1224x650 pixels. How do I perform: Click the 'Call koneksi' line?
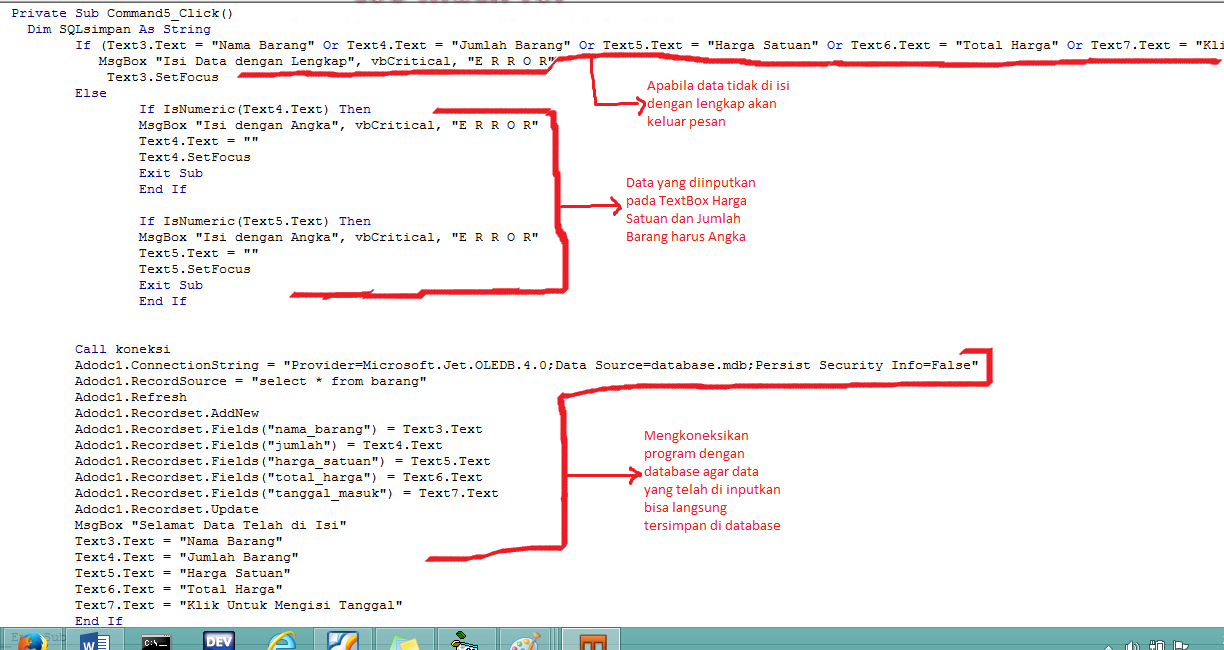point(123,349)
